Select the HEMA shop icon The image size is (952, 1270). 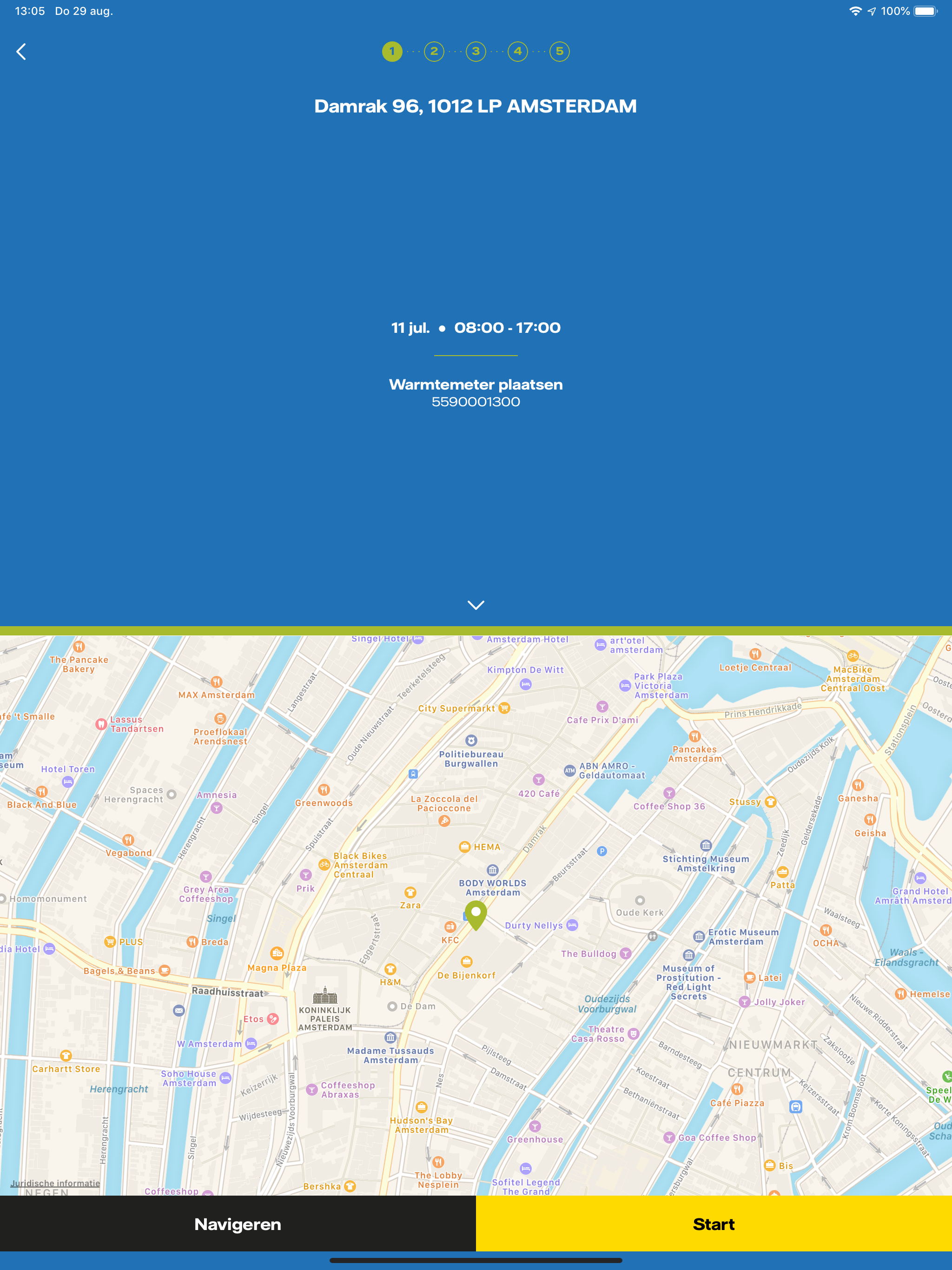(465, 847)
